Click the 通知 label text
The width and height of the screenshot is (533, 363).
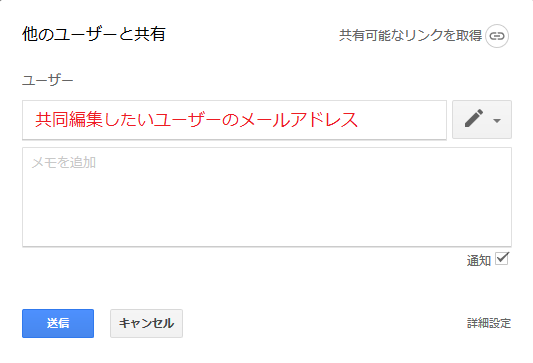click(x=479, y=261)
